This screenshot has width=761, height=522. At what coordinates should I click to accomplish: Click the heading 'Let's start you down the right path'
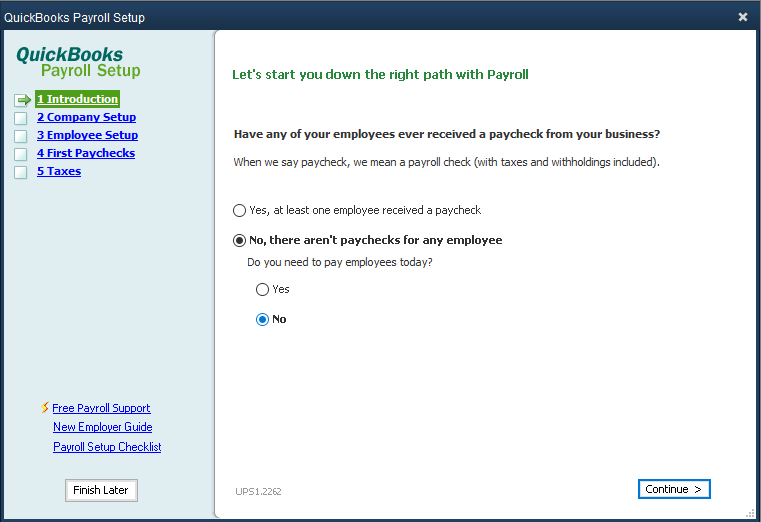[x=380, y=74]
